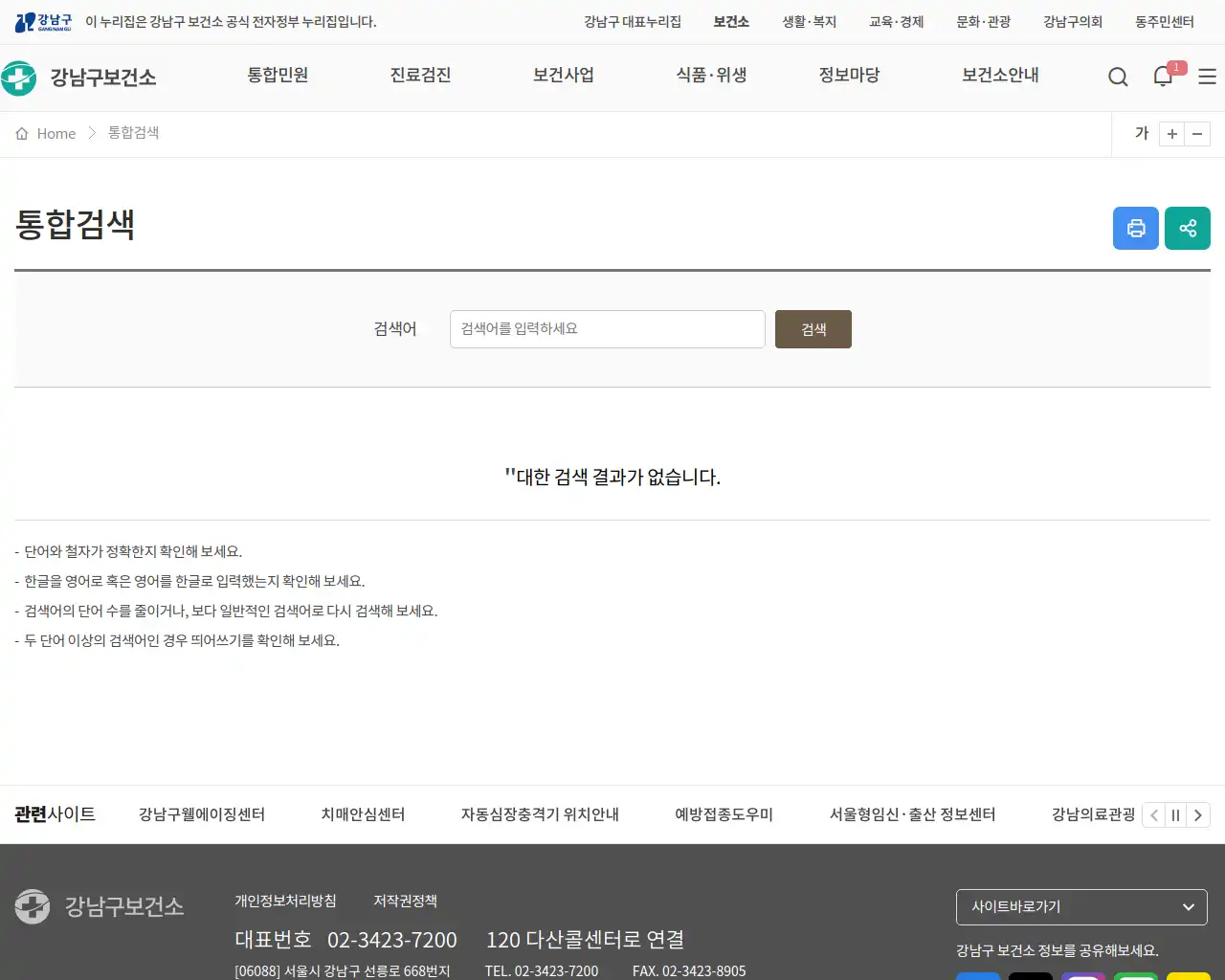Click the 검색 search button
The height and width of the screenshot is (980, 1225).
[x=813, y=328]
